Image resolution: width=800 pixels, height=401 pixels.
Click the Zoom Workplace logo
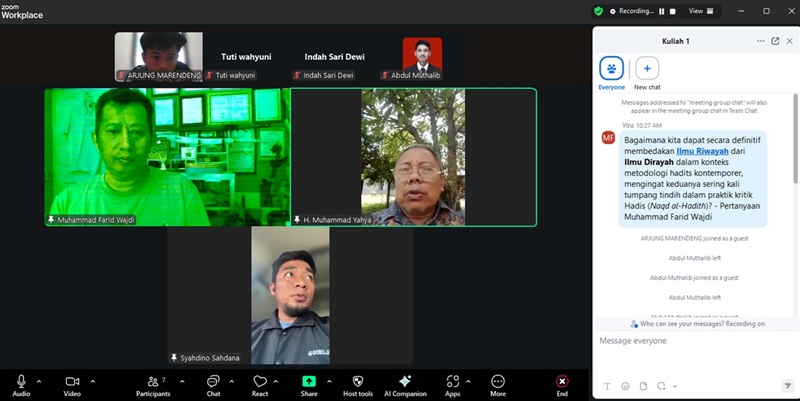(x=22, y=12)
